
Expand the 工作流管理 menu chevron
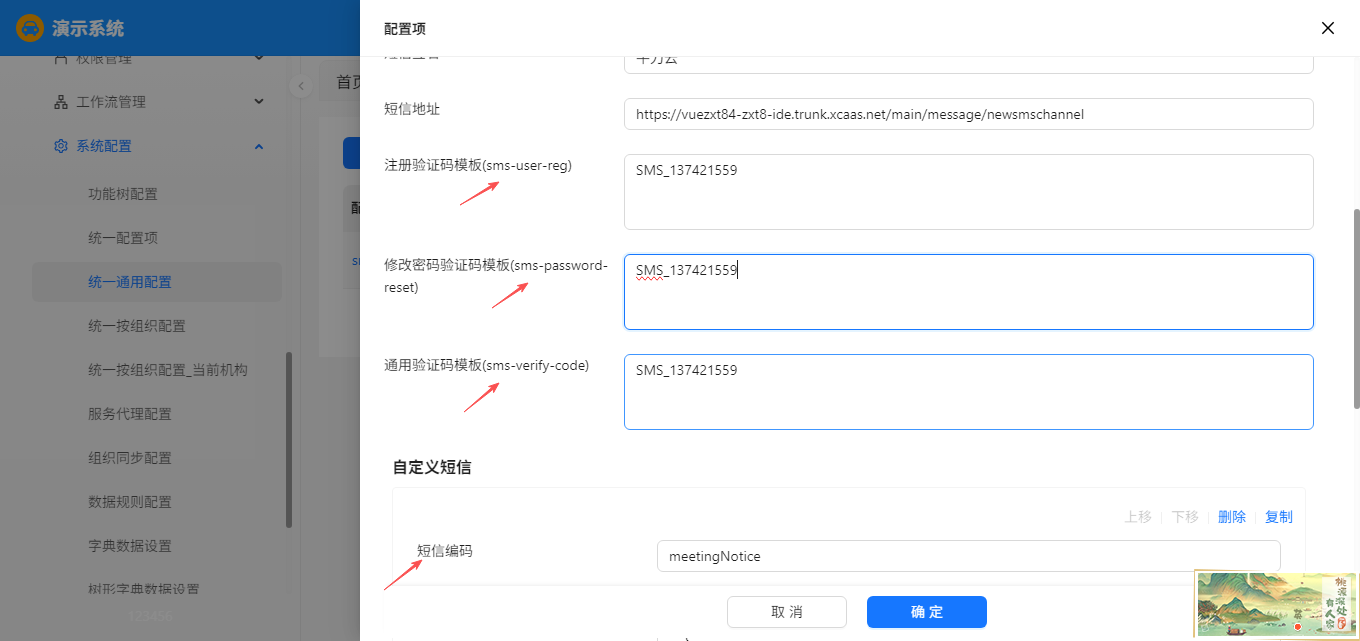click(x=259, y=102)
